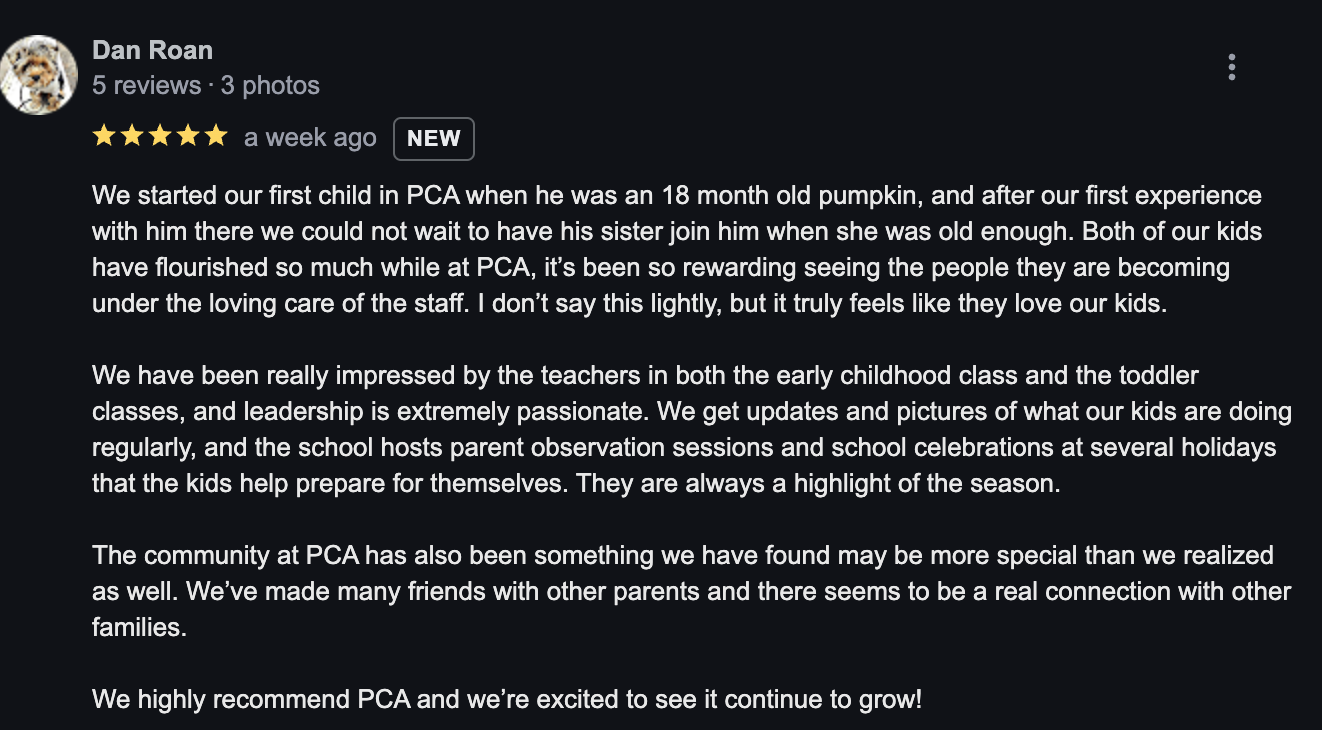Select the third rating star
This screenshot has width=1322, height=730.
(160, 136)
